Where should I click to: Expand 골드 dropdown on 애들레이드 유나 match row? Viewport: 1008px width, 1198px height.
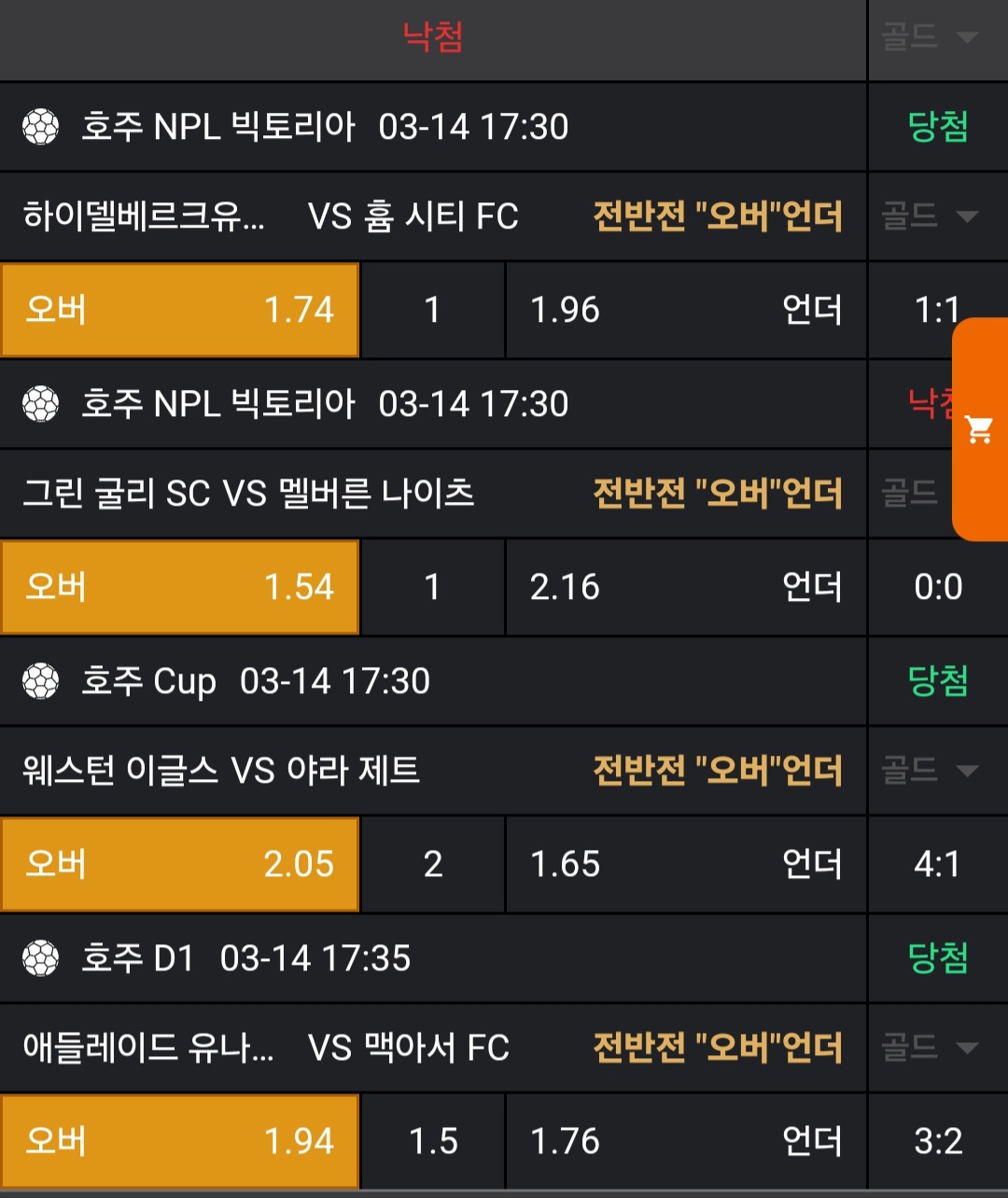[x=930, y=1048]
